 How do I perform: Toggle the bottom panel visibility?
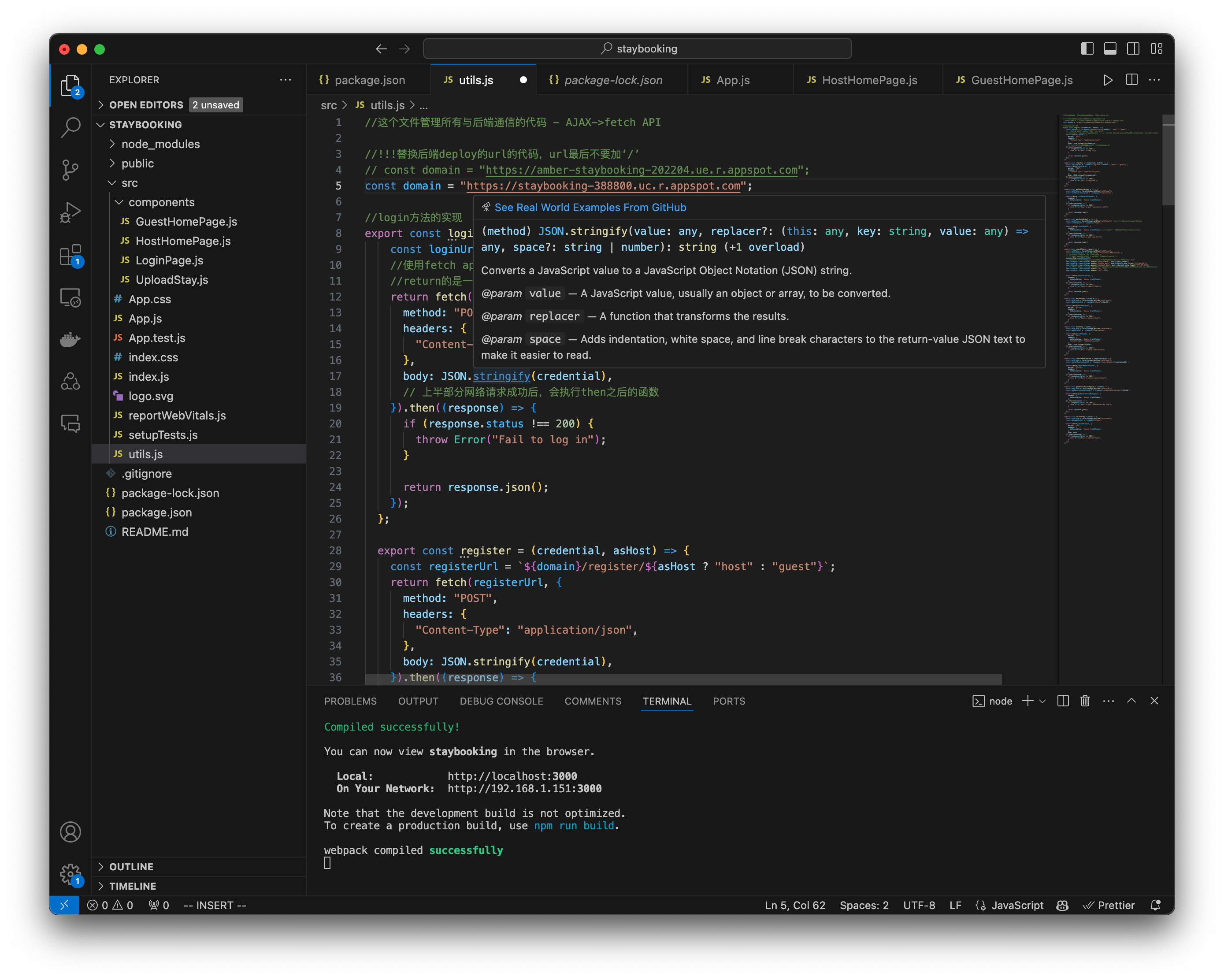click(x=1110, y=49)
